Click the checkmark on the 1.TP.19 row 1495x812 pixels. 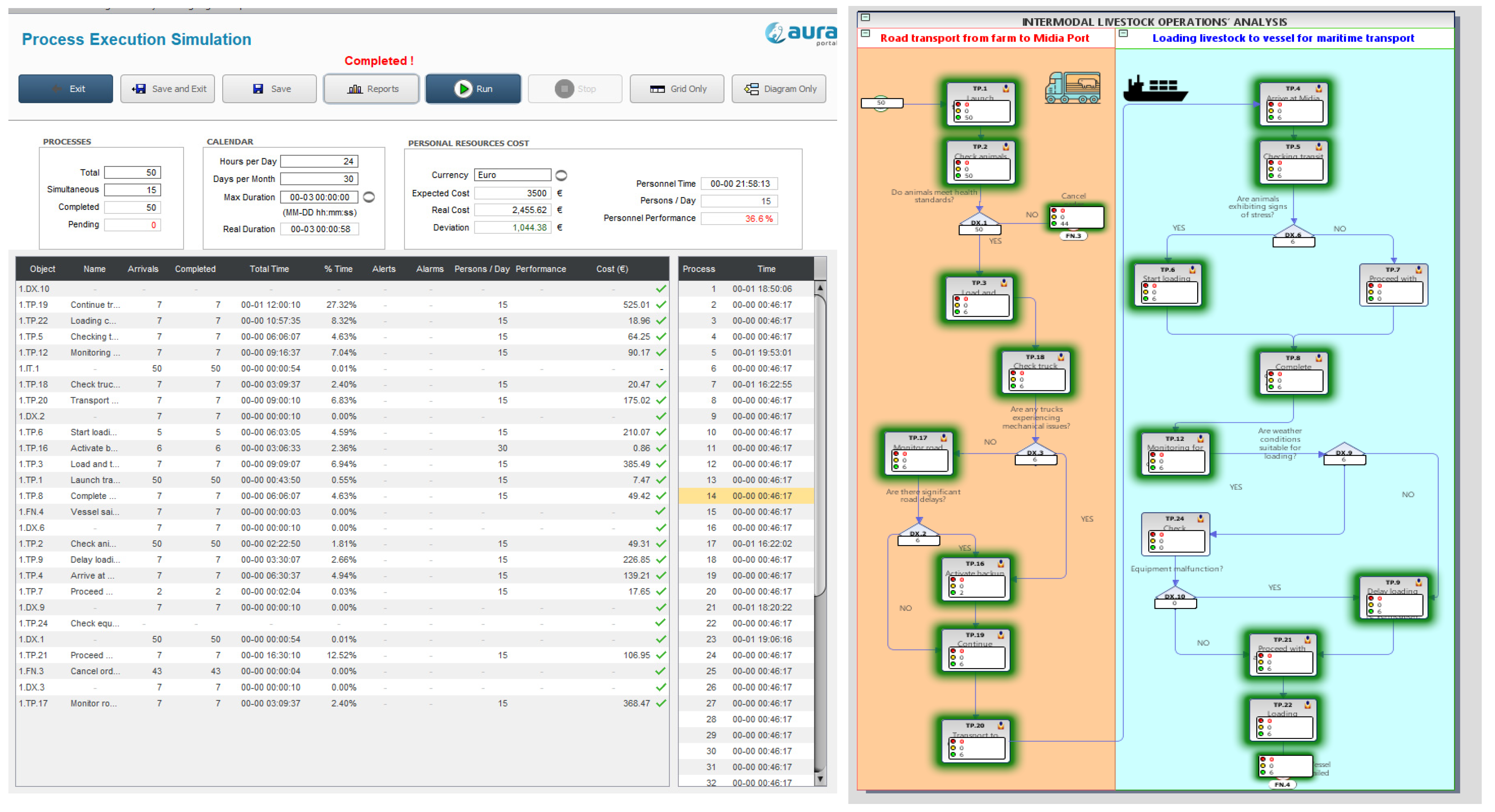click(661, 305)
